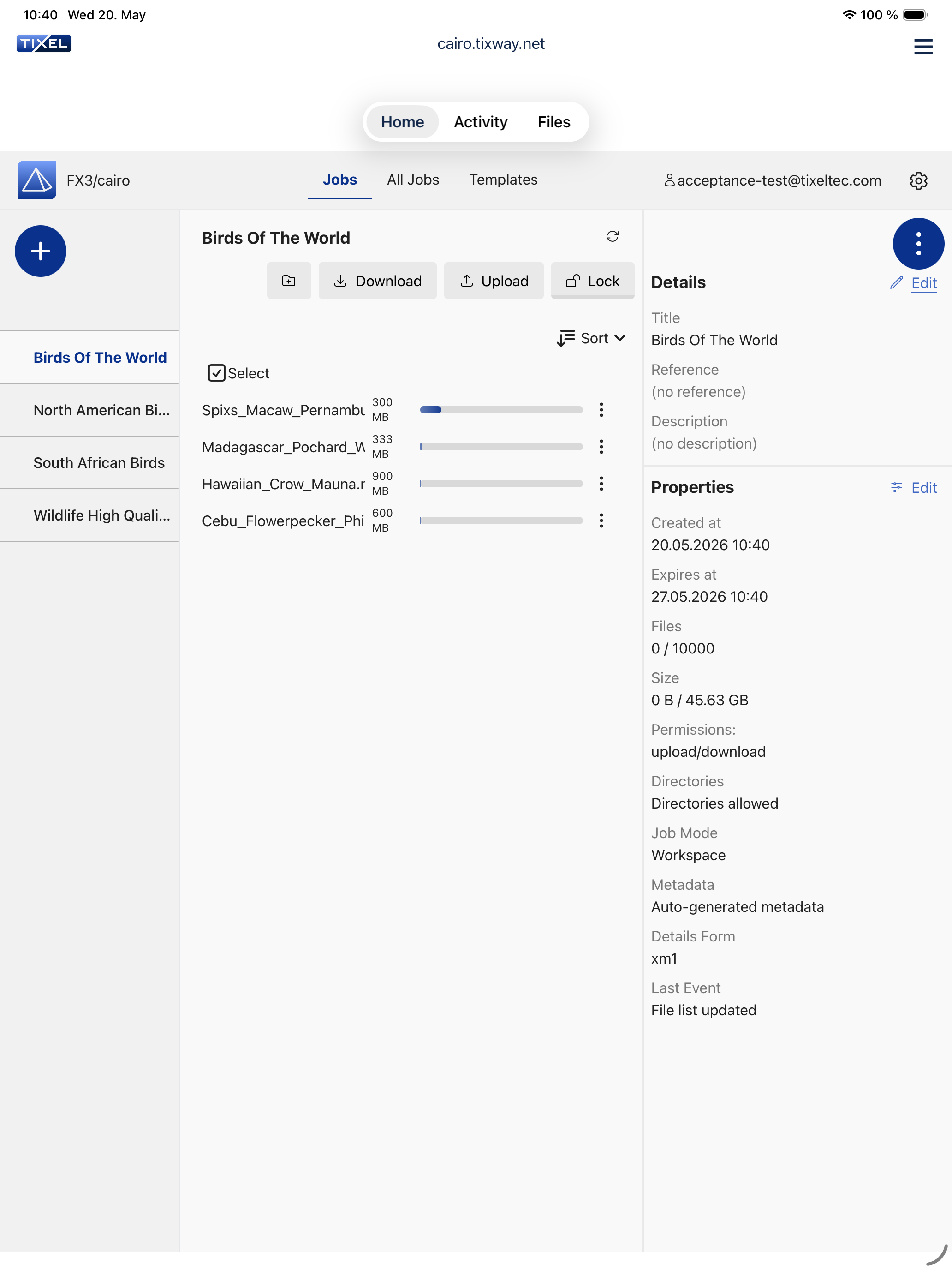Click the Cebu_Flowerpecker progress bar

[501, 521]
